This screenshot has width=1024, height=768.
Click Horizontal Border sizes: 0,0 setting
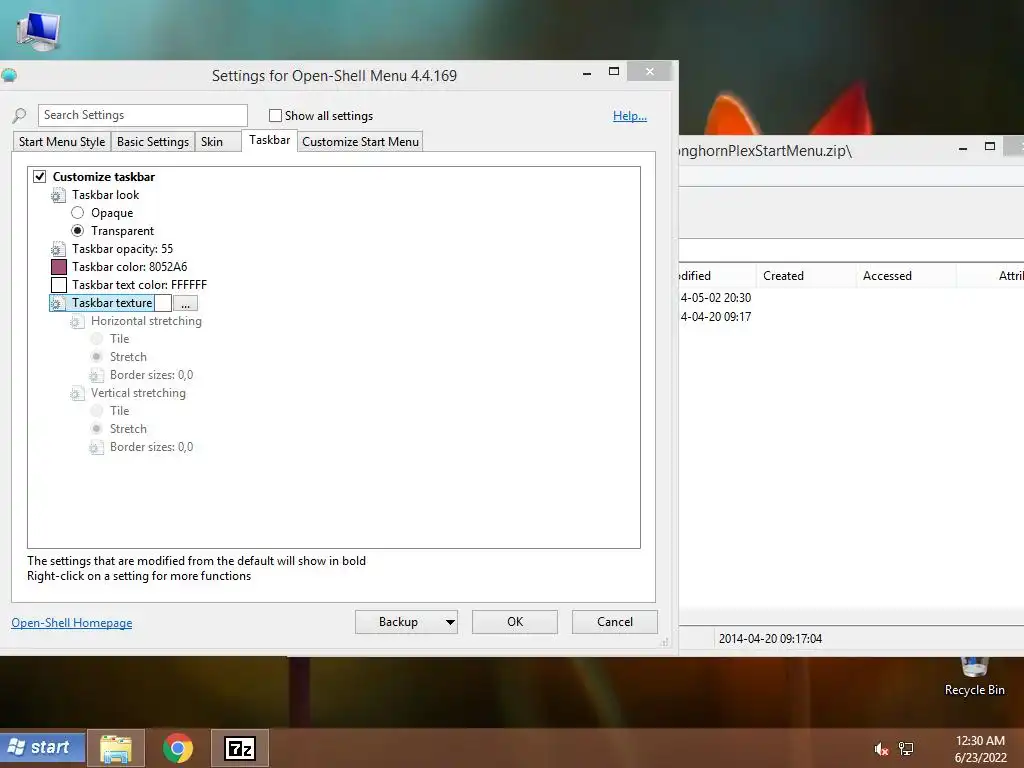[x=152, y=375]
